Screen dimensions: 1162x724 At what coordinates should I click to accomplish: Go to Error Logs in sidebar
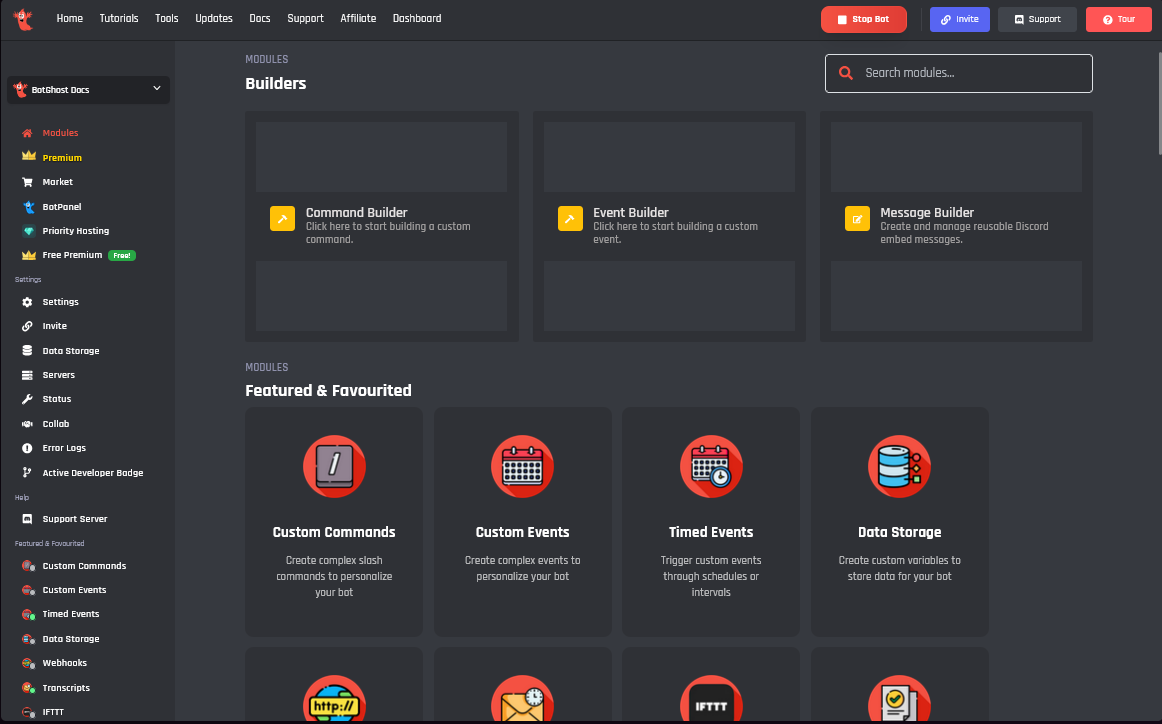(64, 448)
